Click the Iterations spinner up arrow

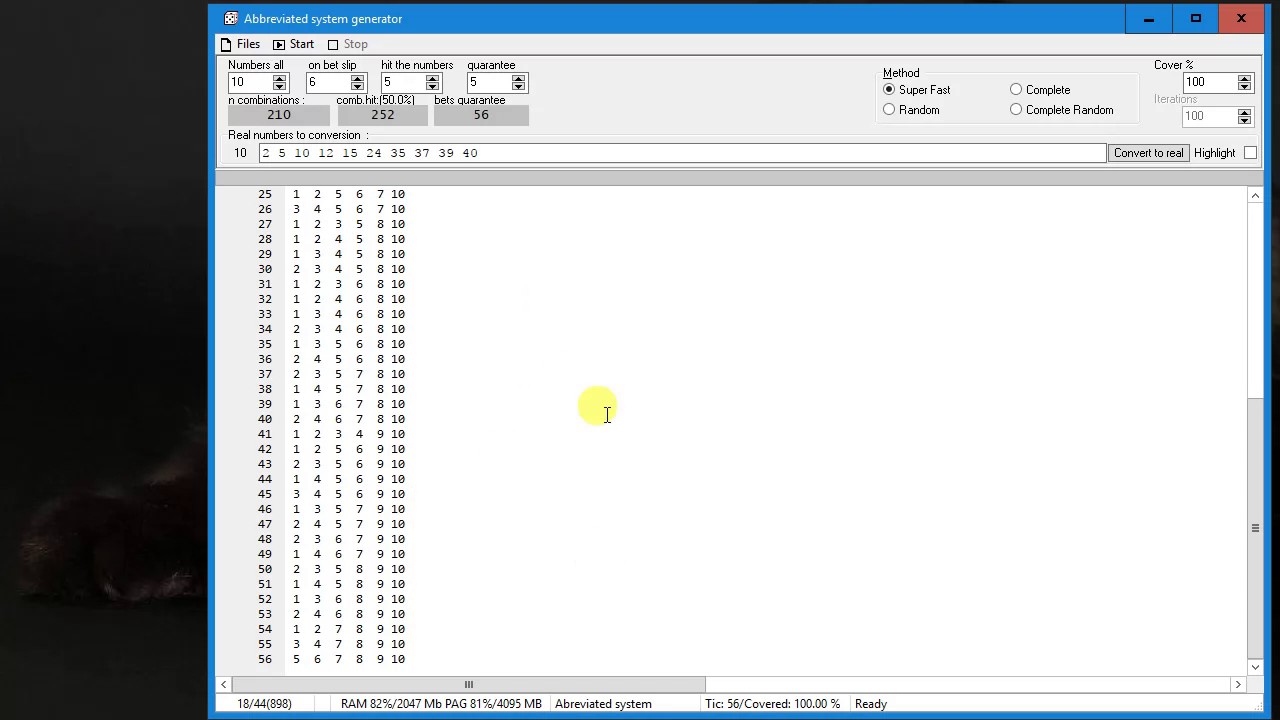click(1244, 112)
